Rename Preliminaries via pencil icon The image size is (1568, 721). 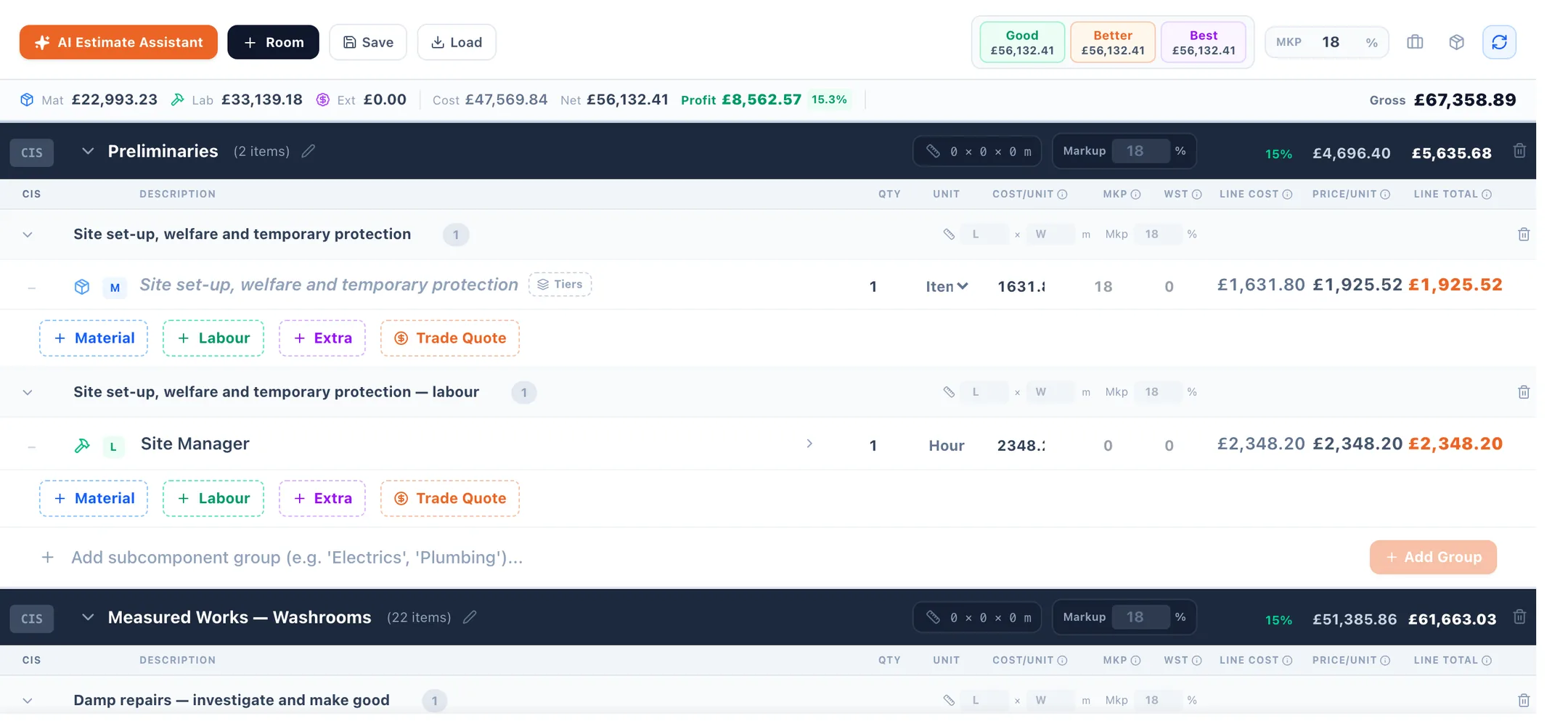pos(309,151)
